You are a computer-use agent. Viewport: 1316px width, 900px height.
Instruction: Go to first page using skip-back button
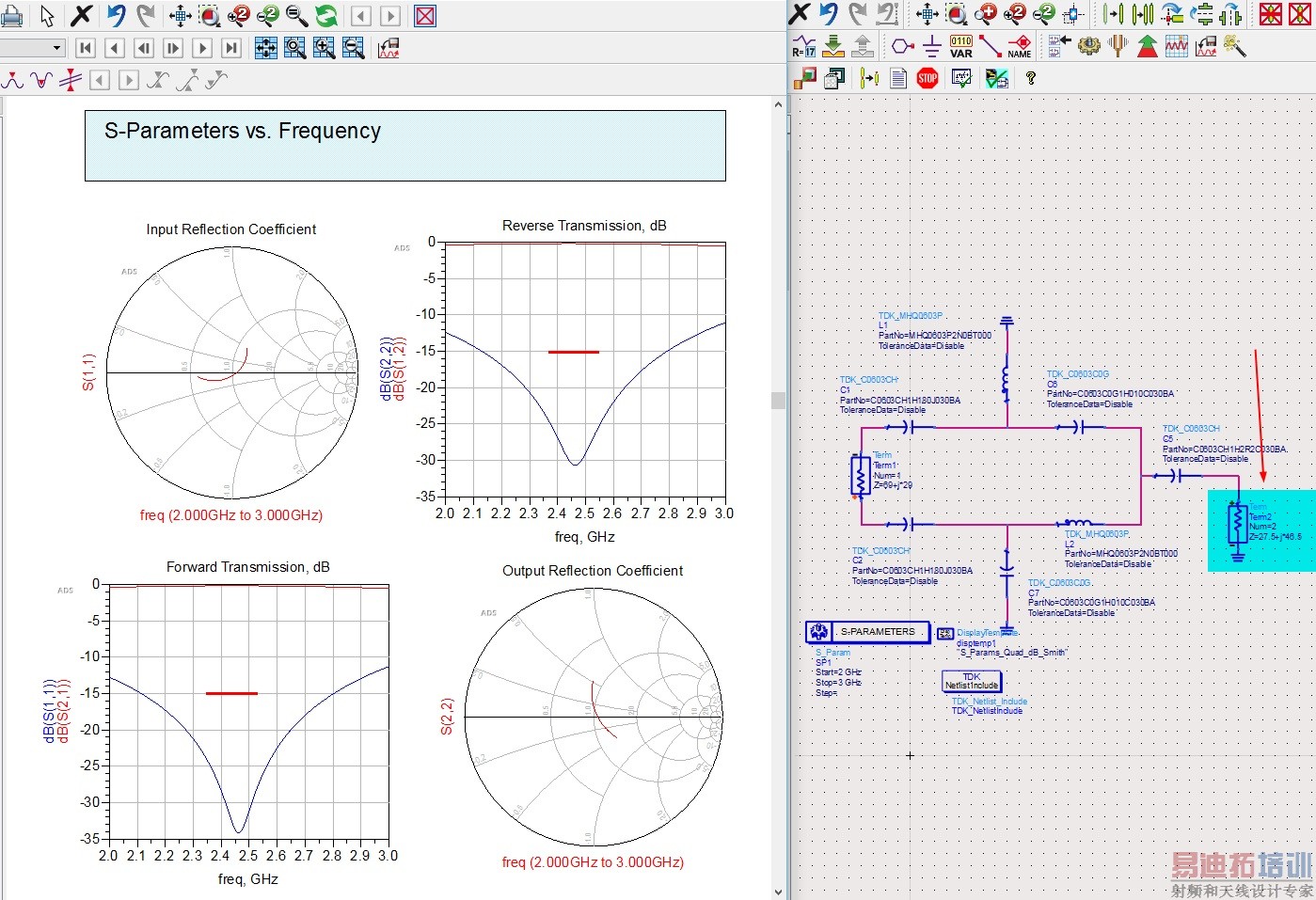(x=86, y=48)
